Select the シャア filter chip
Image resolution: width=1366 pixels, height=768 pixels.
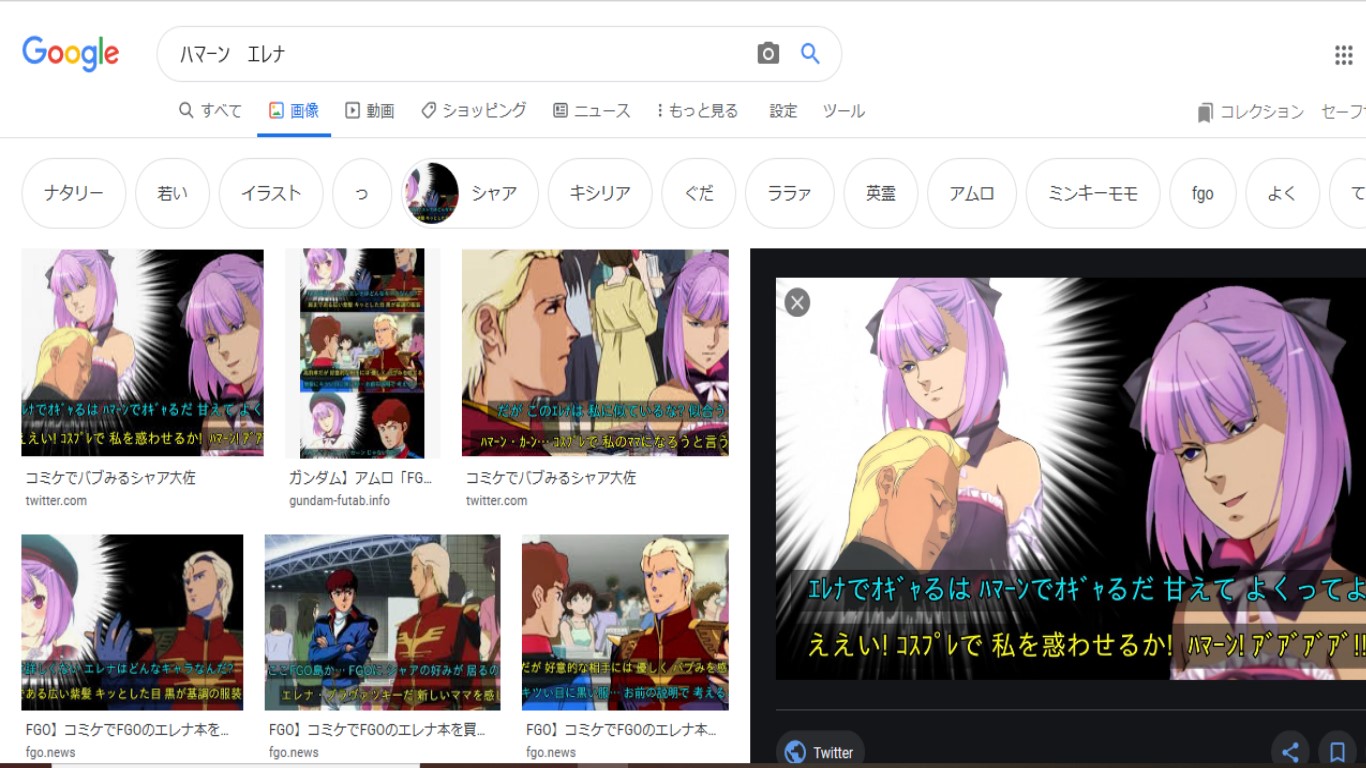click(x=470, y=193)
